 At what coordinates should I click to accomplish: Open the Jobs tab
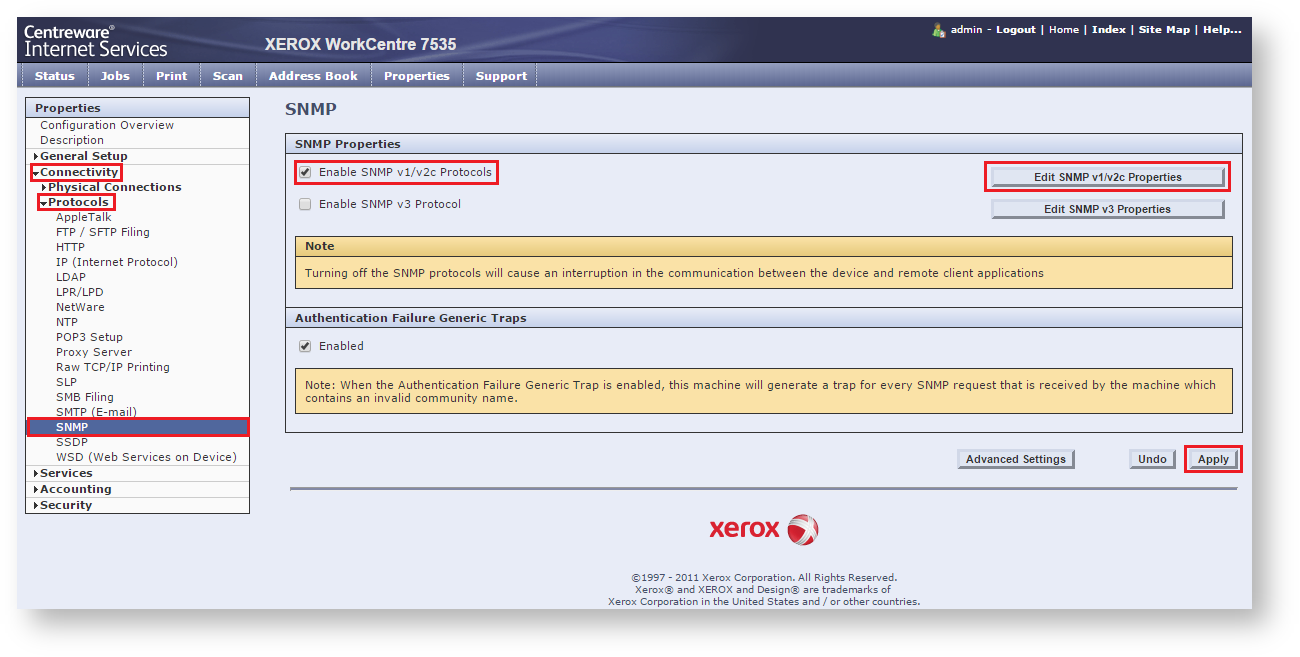point(115,76)
